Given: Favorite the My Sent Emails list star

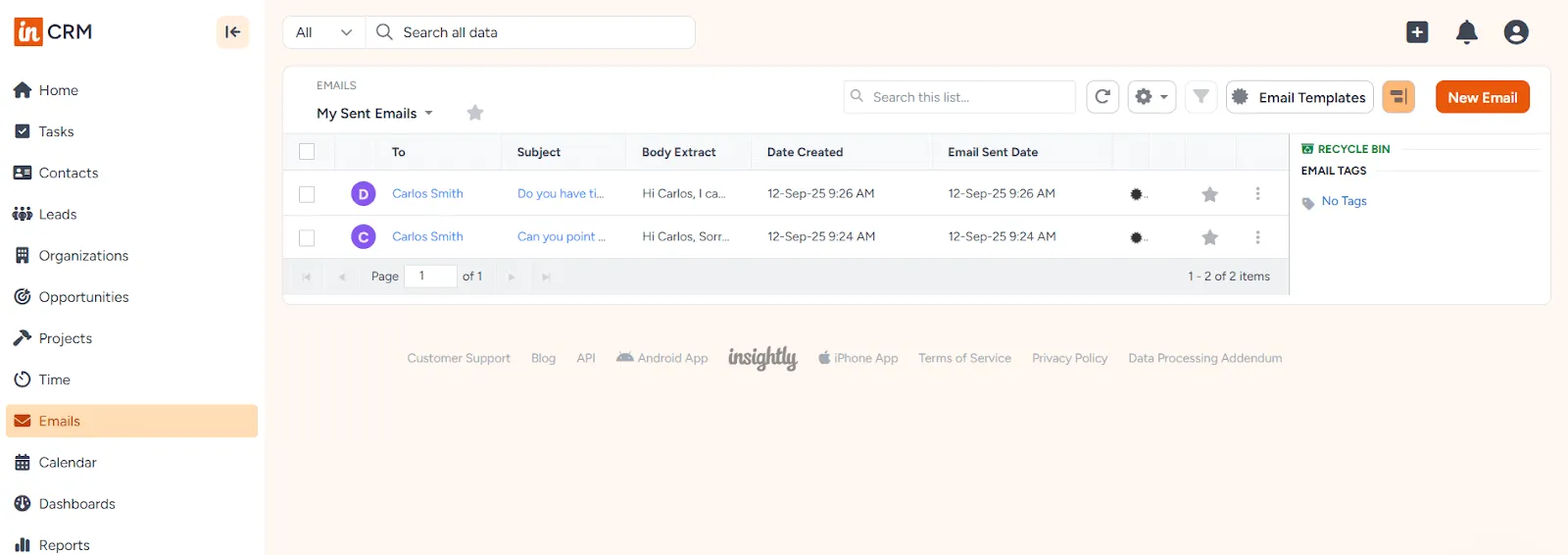Looking at the screenshot, I should coord(475,113).
